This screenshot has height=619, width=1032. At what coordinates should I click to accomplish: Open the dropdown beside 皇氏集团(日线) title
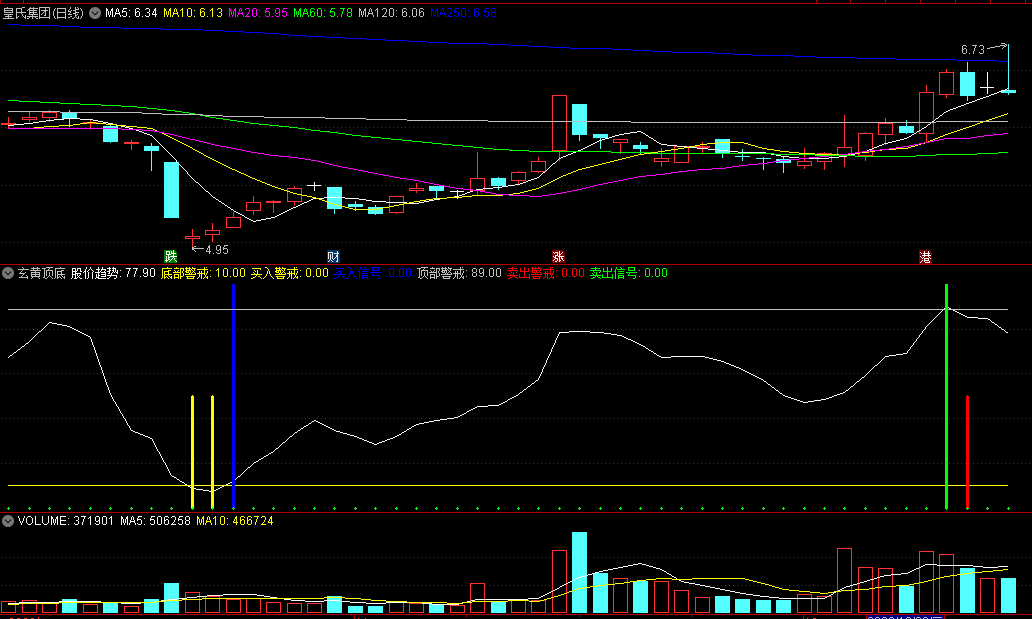pos(95,13)
